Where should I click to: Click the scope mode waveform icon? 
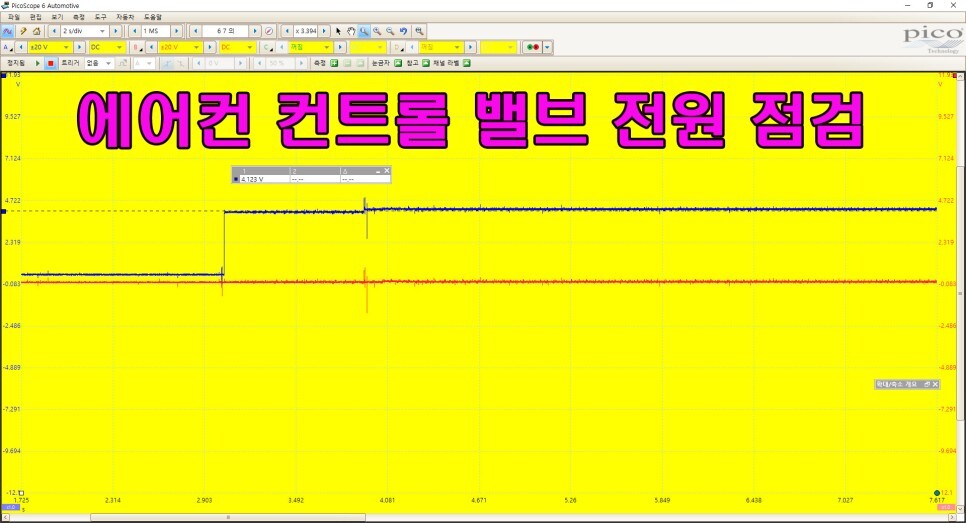(7, 31)
